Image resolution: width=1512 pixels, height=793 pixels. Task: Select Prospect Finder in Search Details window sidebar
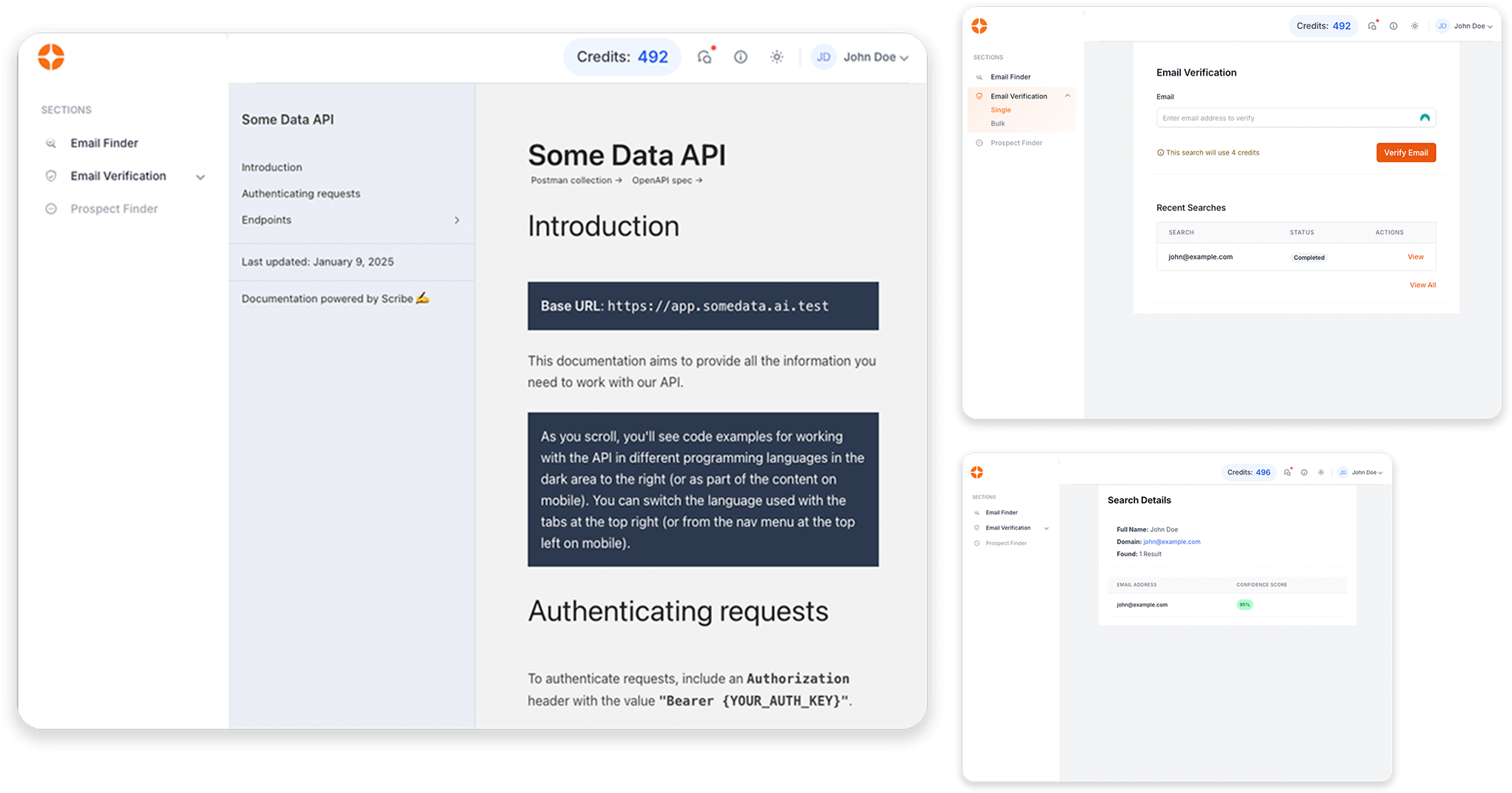coord(1006,543)
